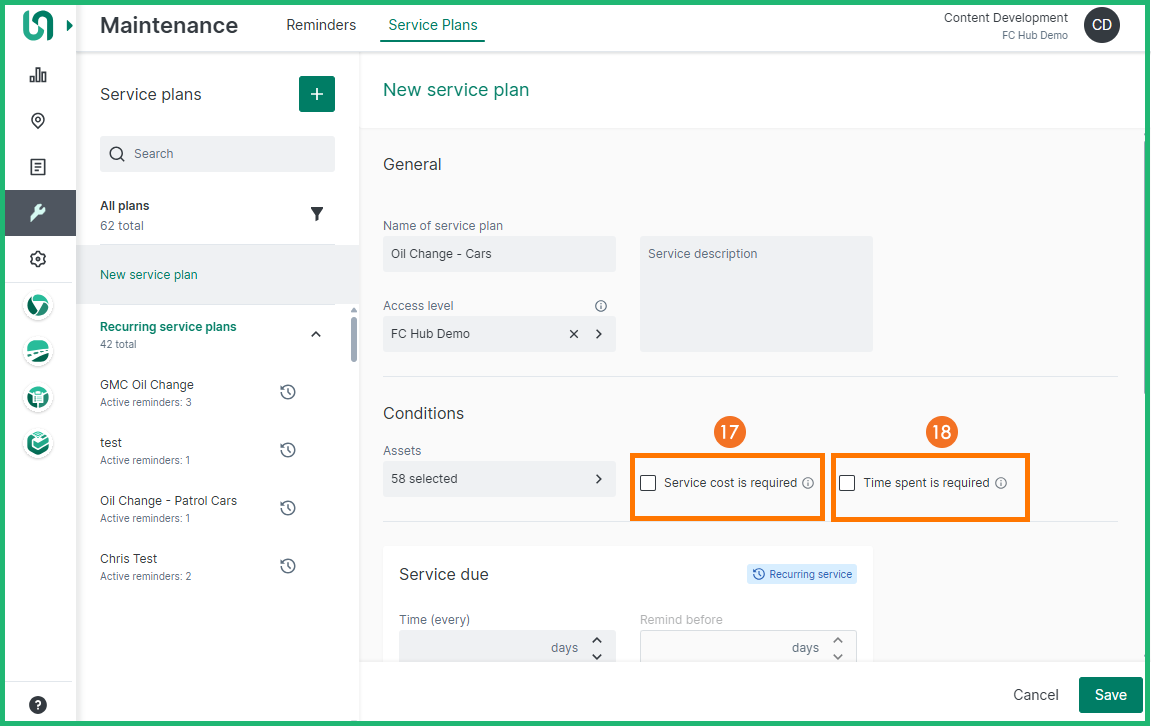Switch to the Reminders tab
1151x726 pixels.
coord(321,25)
